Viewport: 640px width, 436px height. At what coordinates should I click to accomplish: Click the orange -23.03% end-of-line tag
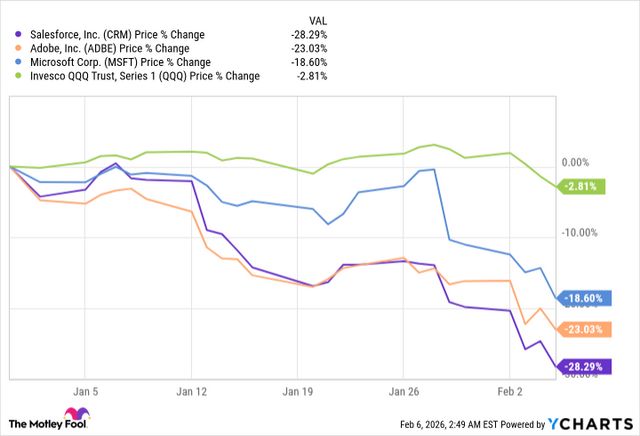pos(585,330)
